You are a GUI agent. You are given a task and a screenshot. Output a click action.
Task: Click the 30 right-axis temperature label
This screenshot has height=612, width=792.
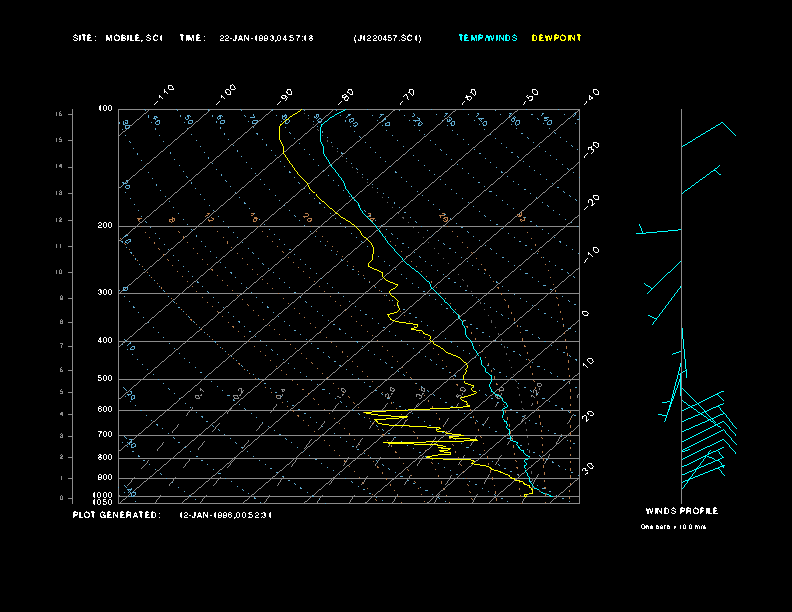tap(588, 469)
